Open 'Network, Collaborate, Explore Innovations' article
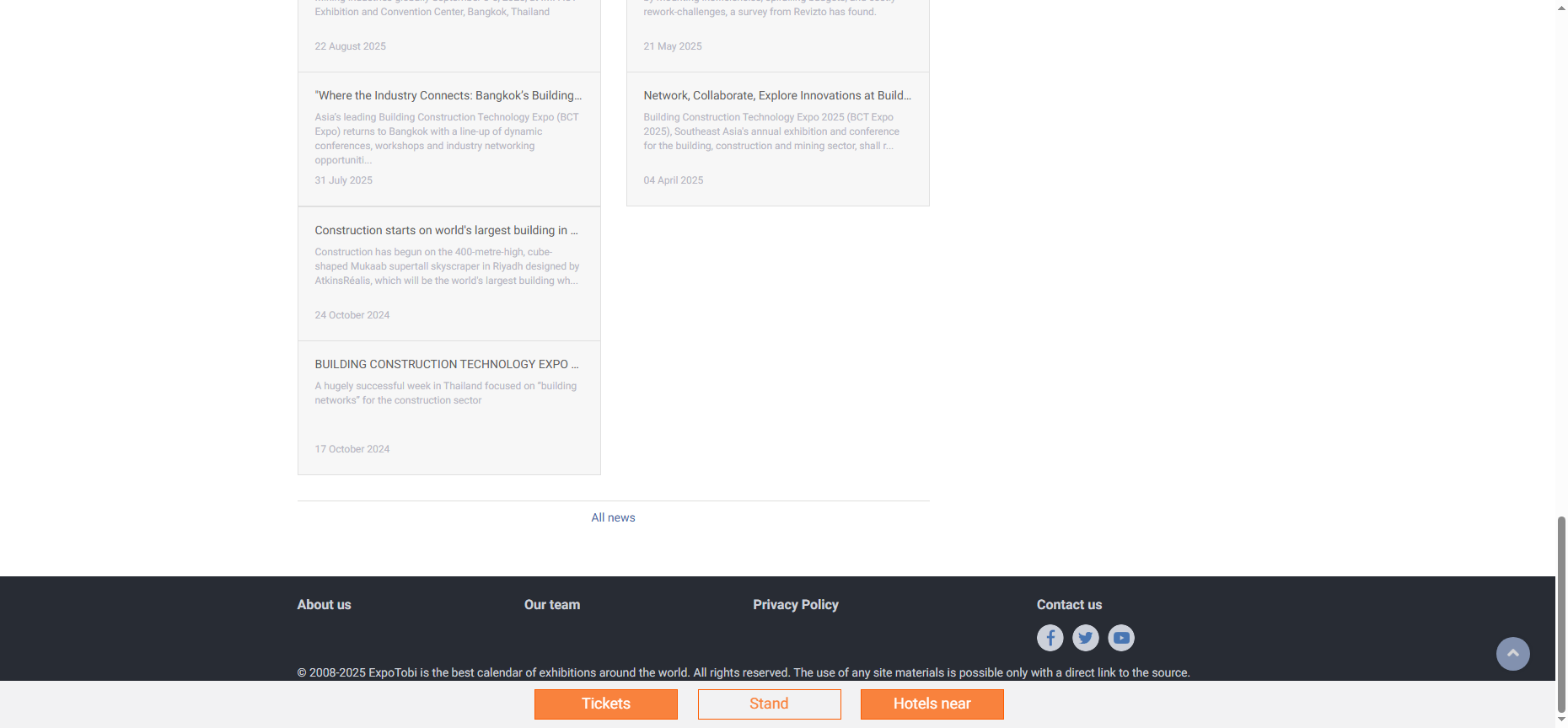Image resolution: width=1568 pixels, height=728 pixels. (x=776, y=96)
